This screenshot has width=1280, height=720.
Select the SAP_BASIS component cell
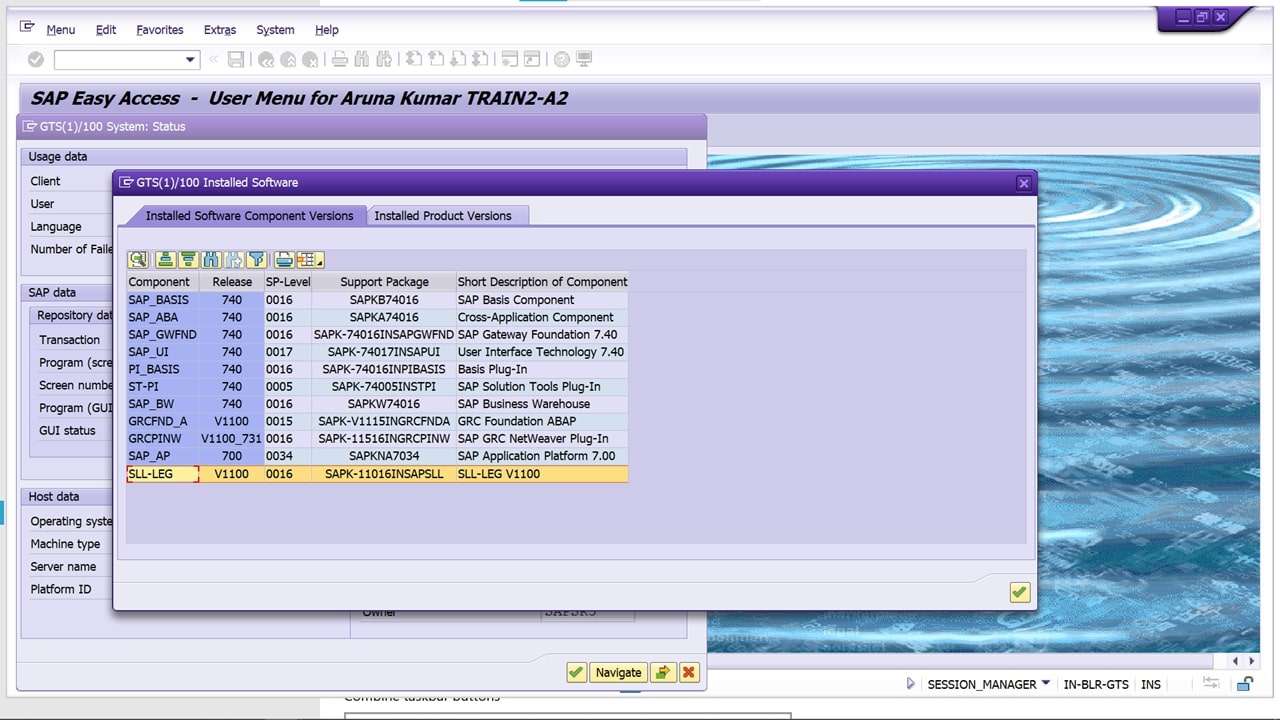coord(163,300)
